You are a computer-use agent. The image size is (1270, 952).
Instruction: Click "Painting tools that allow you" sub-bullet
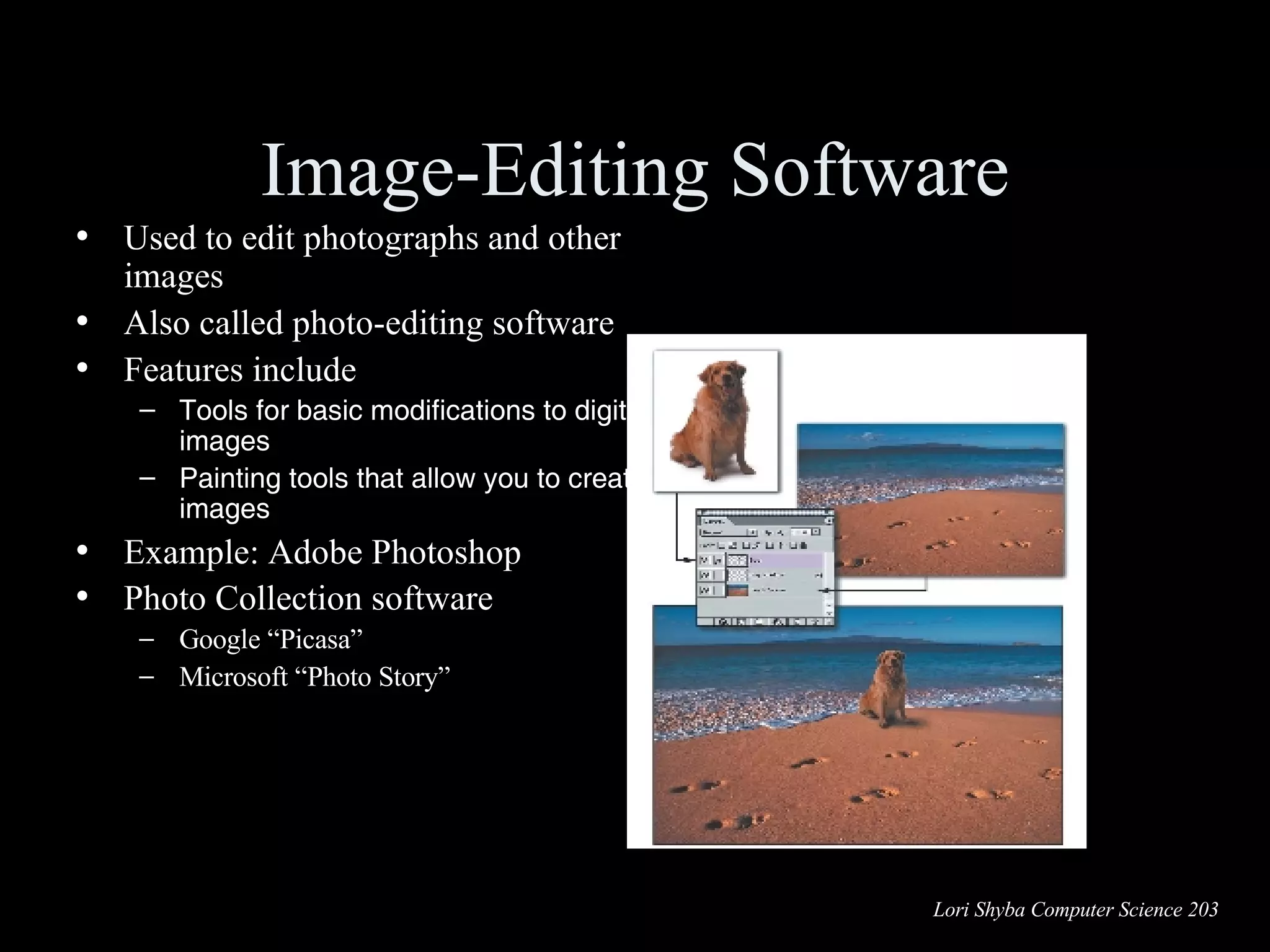pos(403,493)
